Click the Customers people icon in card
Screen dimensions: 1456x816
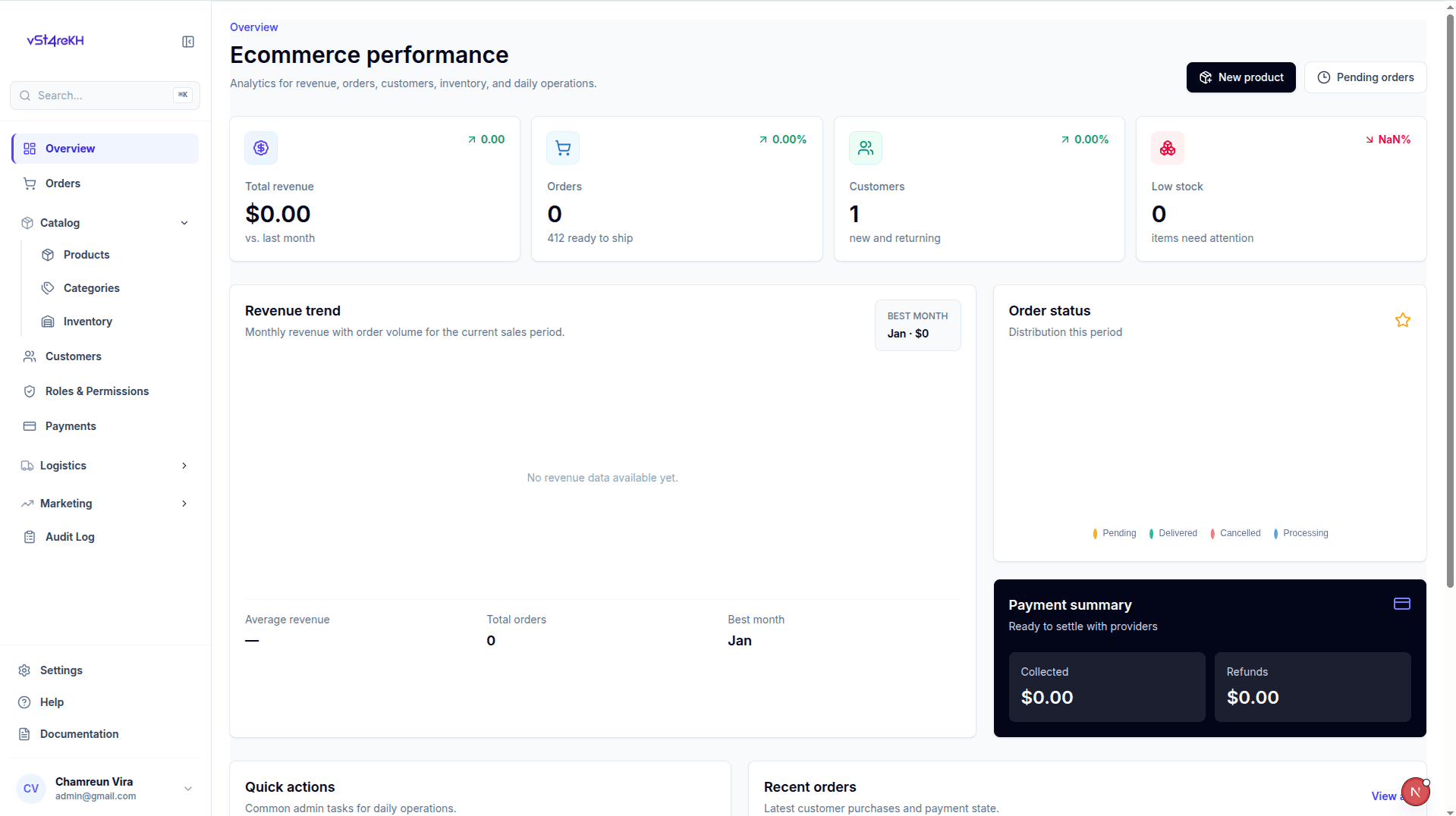click(x=866, y=148)
